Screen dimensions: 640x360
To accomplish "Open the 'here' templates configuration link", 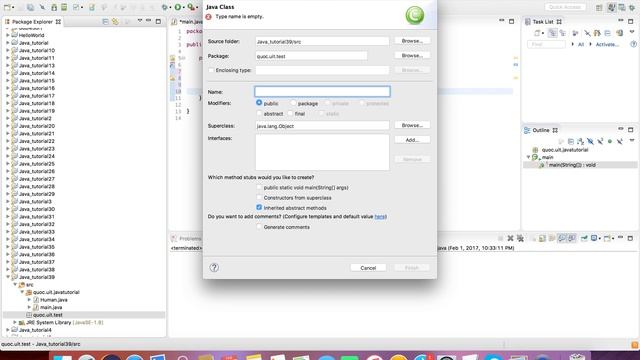I will pyautogui.click(x=380, y=217).
